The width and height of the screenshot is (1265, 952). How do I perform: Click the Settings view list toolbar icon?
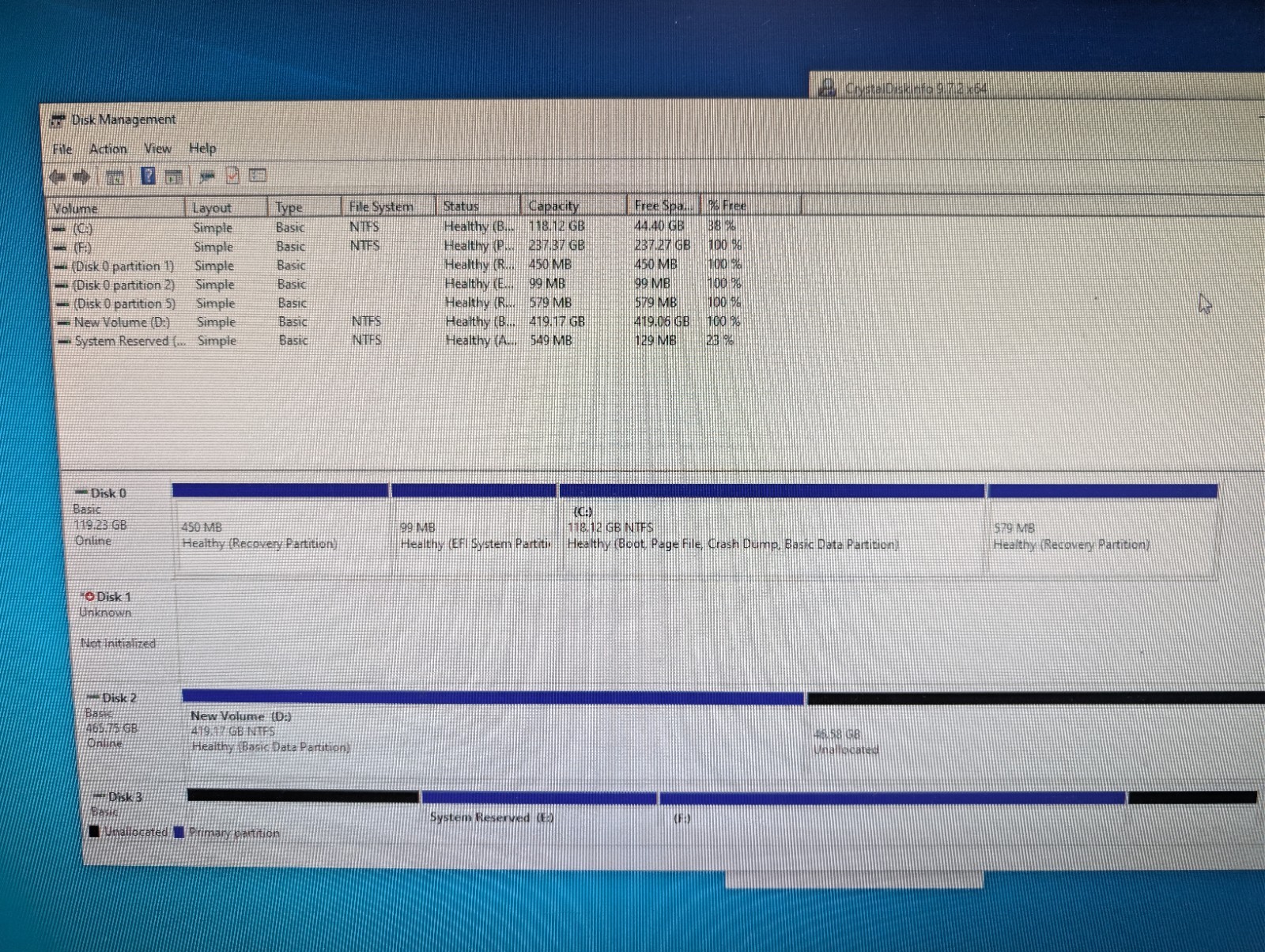[x=258, y=176]
